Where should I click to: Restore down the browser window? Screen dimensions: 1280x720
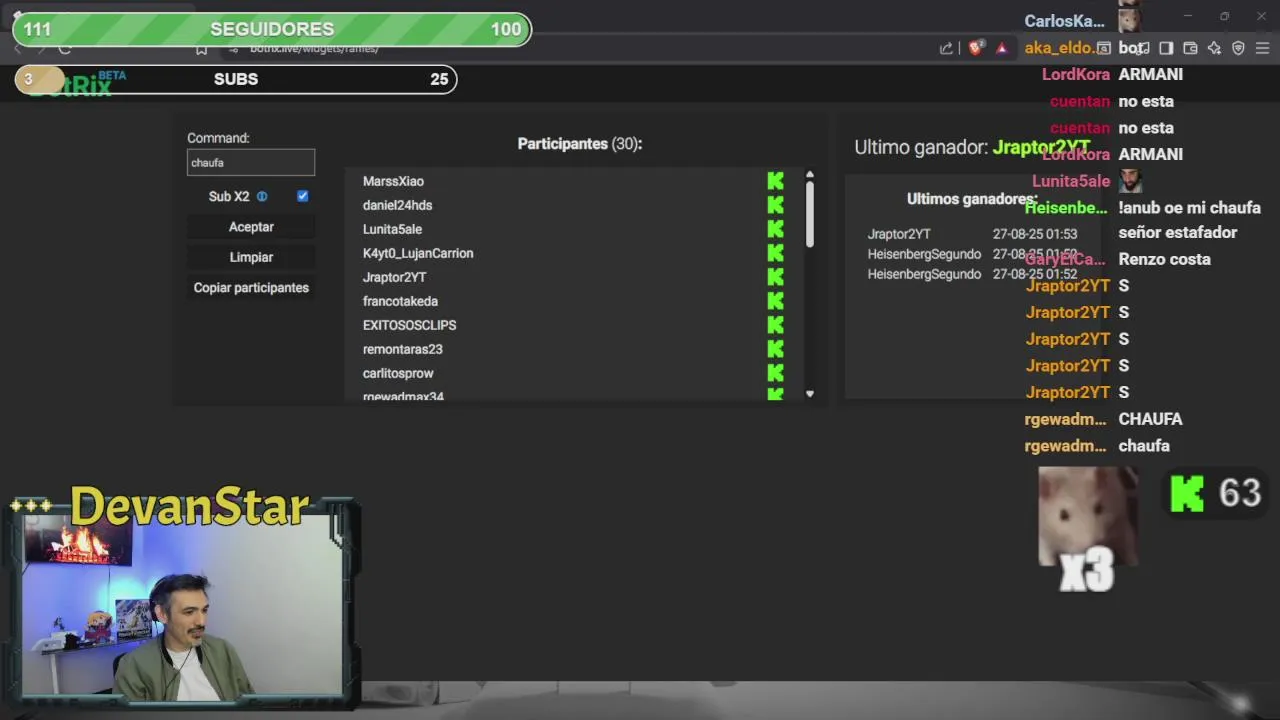(x=1224, y=16)
